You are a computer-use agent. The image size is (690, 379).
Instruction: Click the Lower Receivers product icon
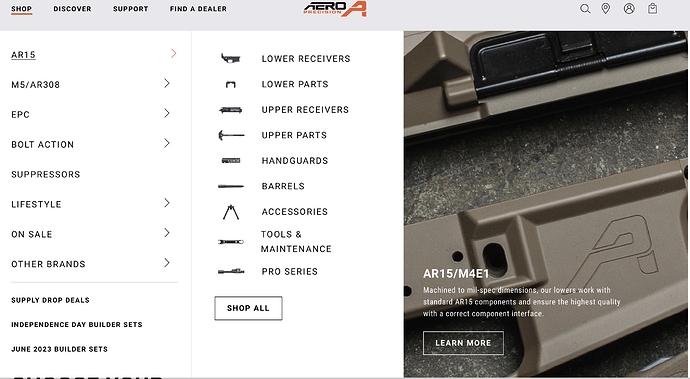pyautogui.click(x=231, y=58)
